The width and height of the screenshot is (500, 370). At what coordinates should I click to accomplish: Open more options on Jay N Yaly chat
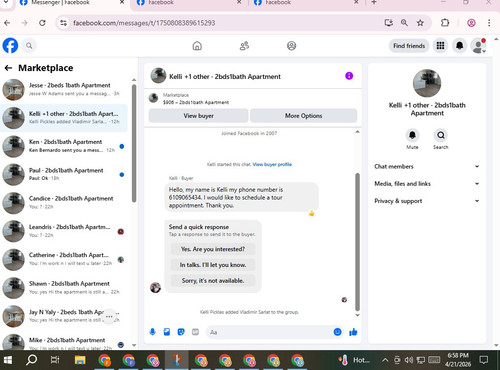click(109, 316)
